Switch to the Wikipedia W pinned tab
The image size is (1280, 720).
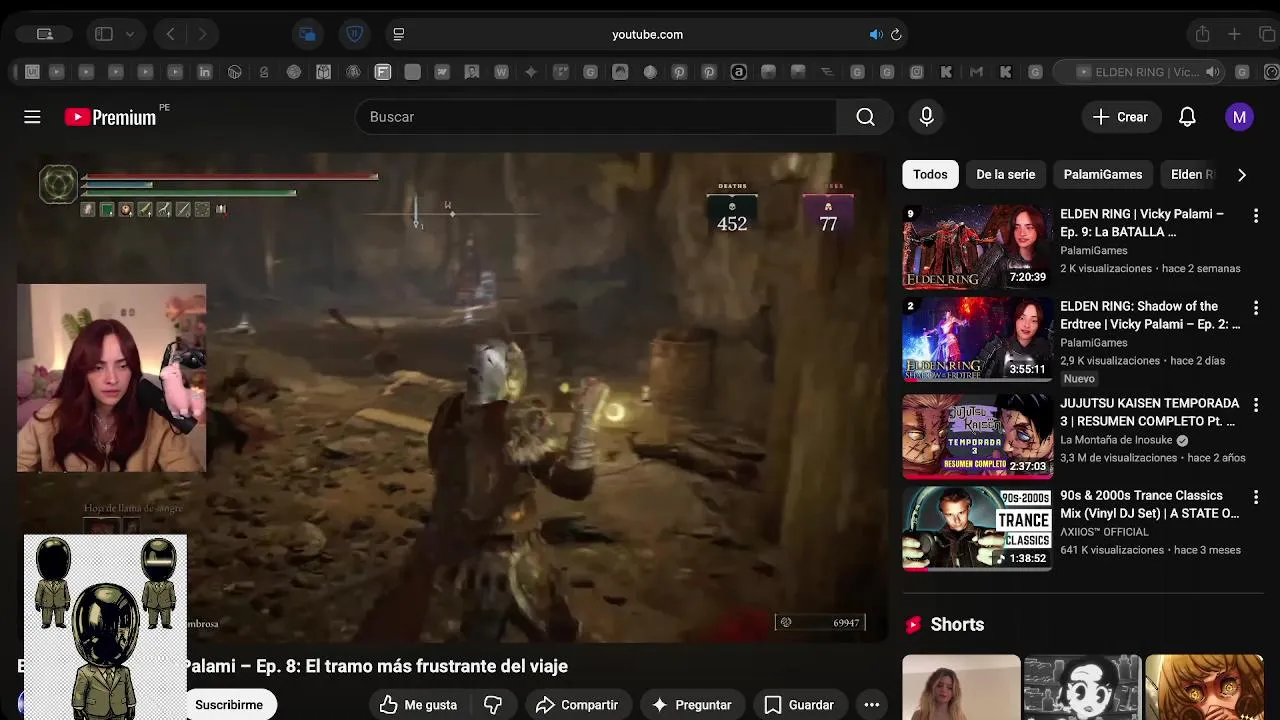coord(501,72)
